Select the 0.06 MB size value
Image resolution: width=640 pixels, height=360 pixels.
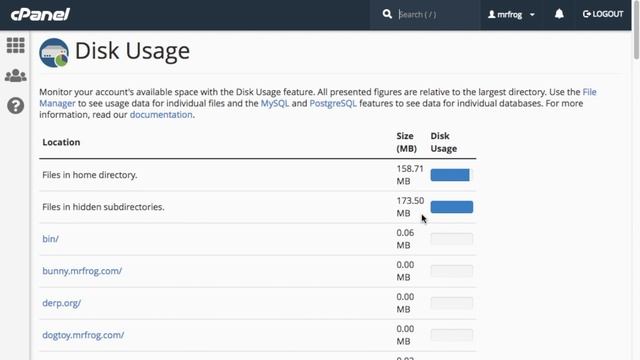[405, 239]
